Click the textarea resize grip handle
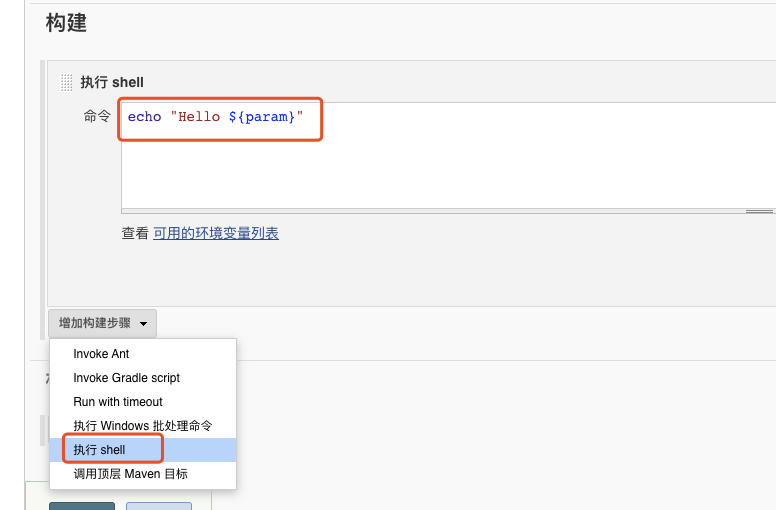 759,211
